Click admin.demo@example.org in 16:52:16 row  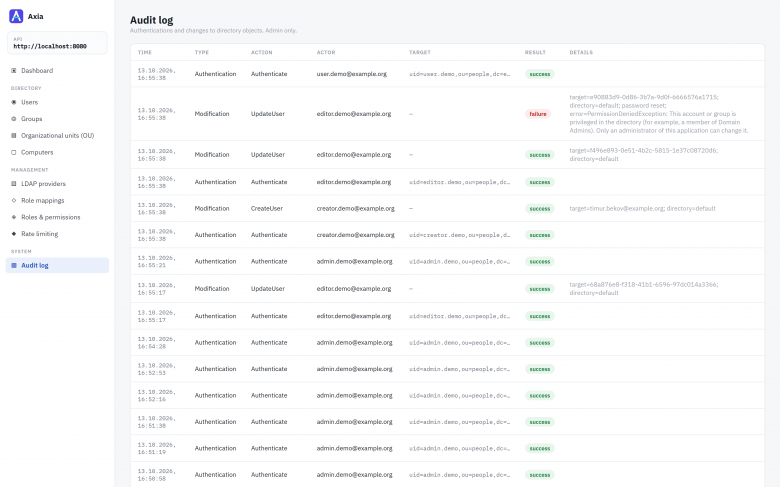click(355, 395)
